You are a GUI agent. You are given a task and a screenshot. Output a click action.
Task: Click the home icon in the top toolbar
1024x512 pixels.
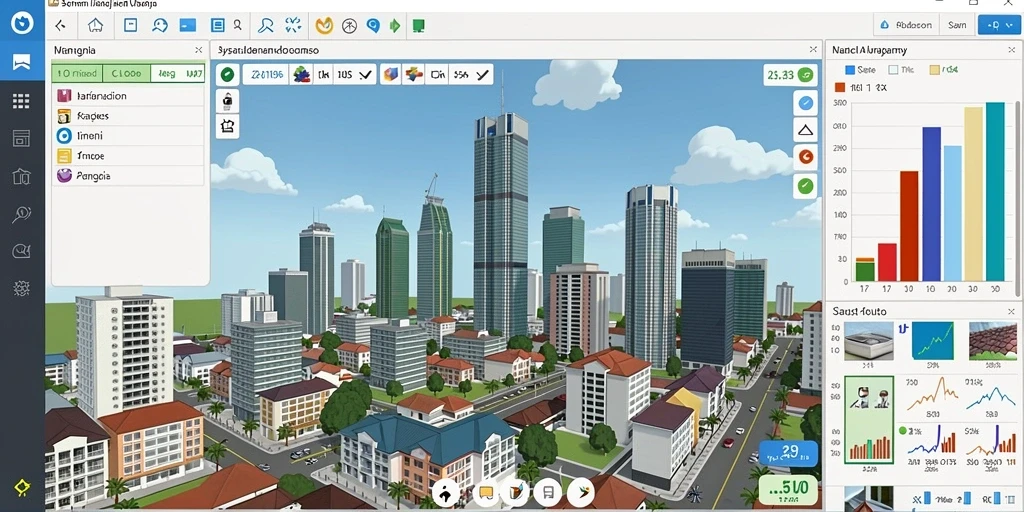pyautogui.click(x=95, y=25)
